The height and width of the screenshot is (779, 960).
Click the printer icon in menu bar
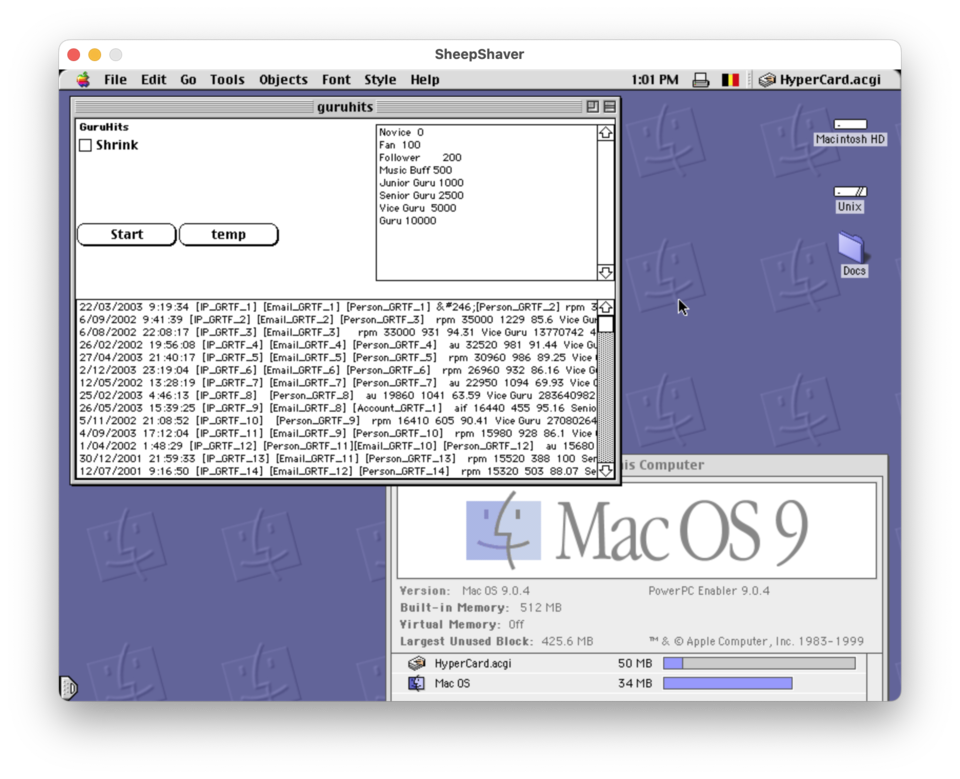[701, 80]
